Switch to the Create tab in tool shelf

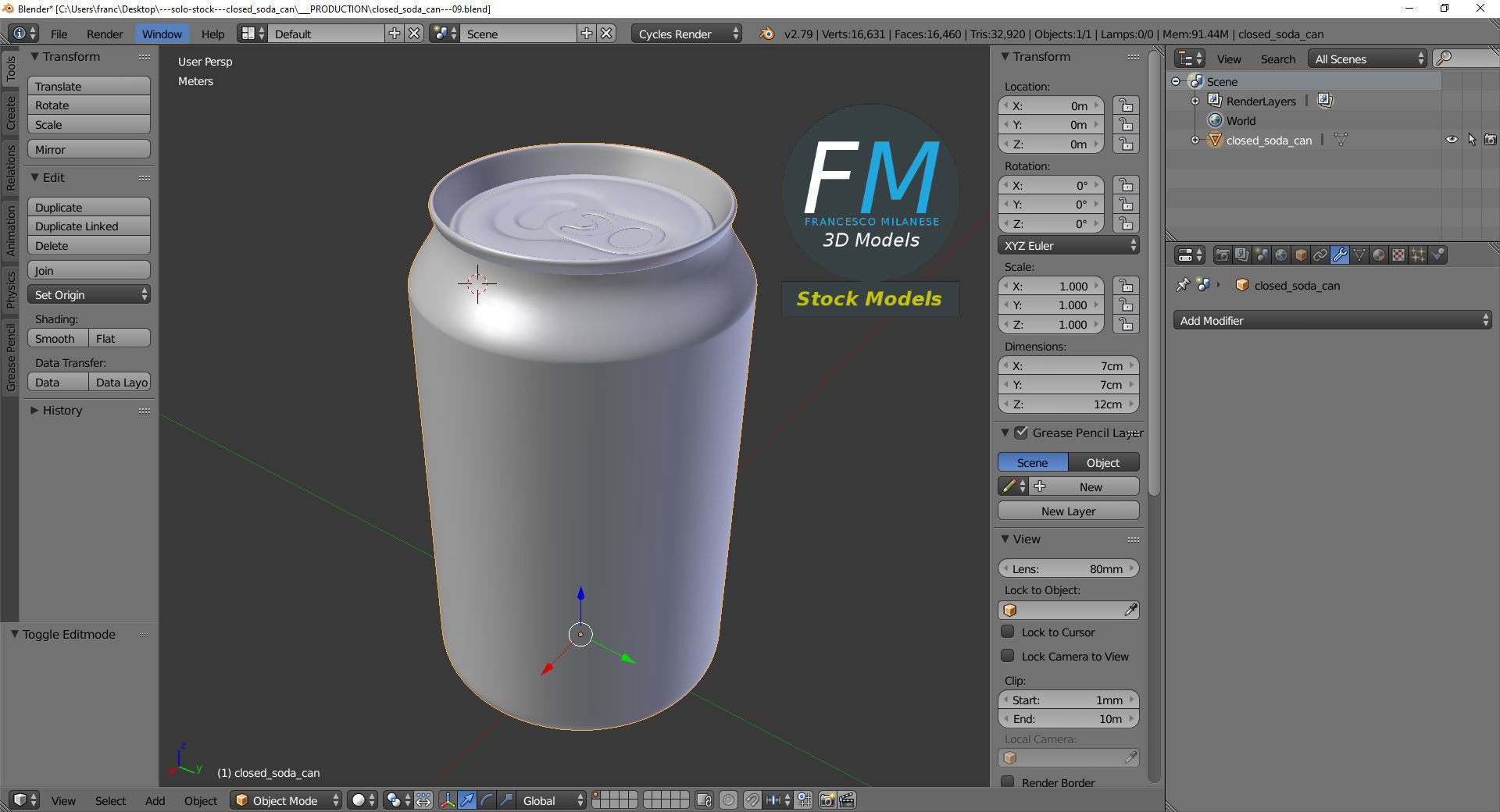10,113
